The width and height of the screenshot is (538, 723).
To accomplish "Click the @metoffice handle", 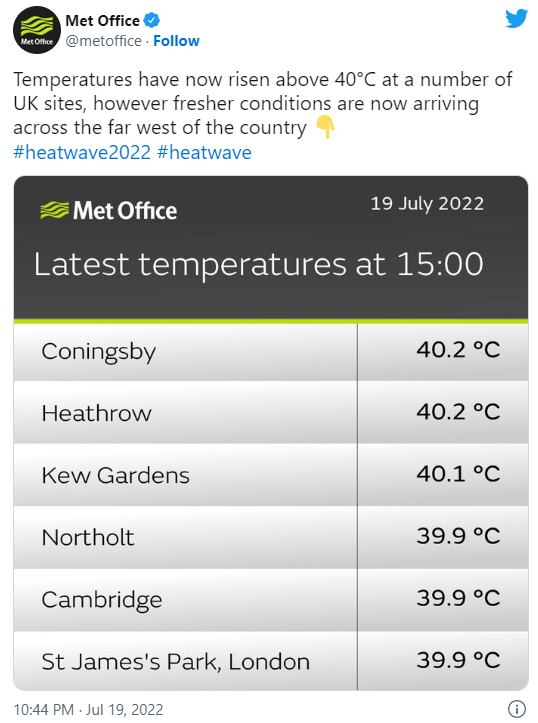I will coord(103,41).
